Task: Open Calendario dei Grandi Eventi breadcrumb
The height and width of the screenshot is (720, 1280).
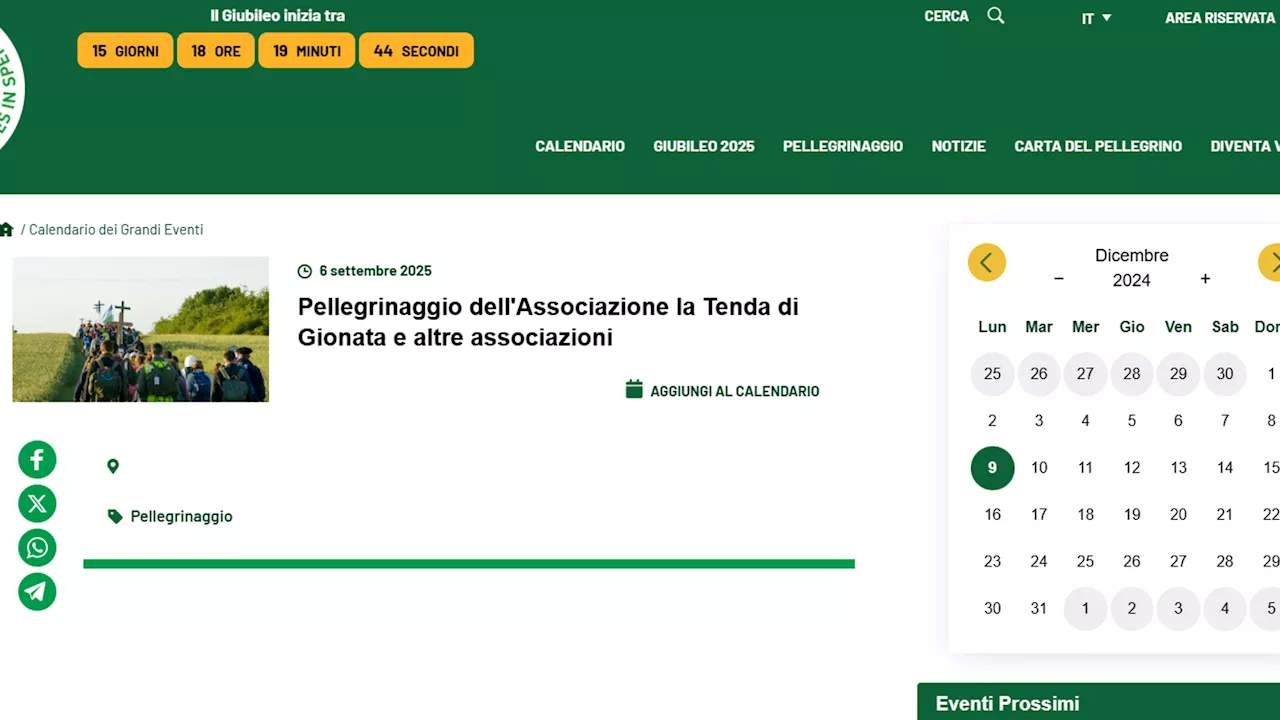Action: [116, 229]
